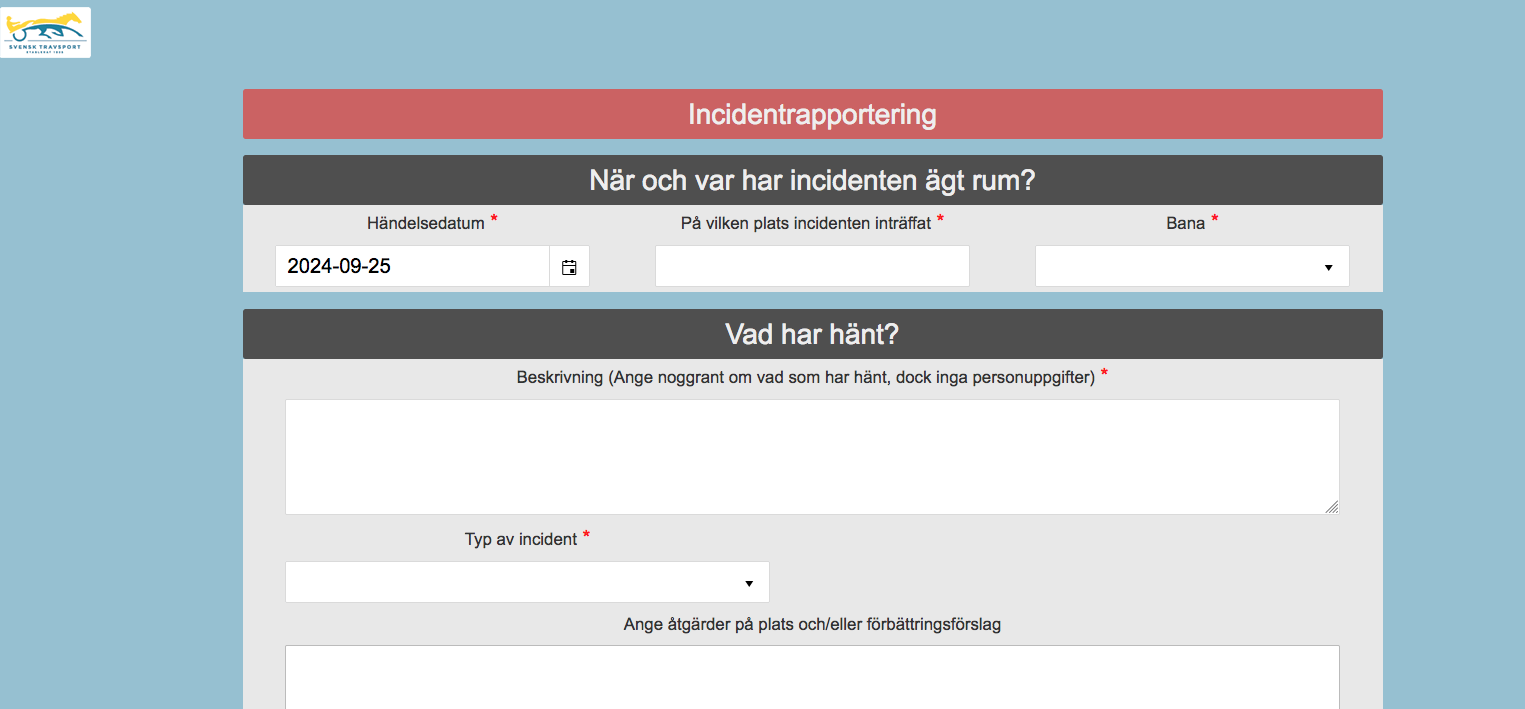This screenshot has height=709, width=1525.
Task: Click the 'Ange åtgärder på plats' label
Action: tap(812, 624)
